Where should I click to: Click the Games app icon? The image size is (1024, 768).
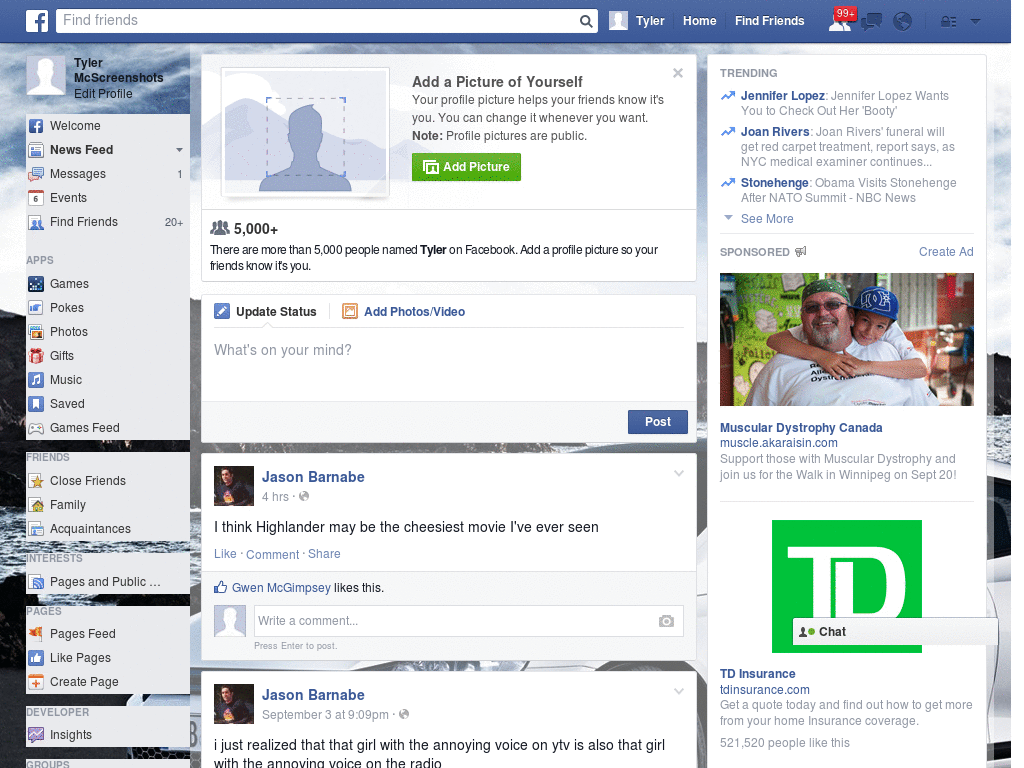click(36, 284)
